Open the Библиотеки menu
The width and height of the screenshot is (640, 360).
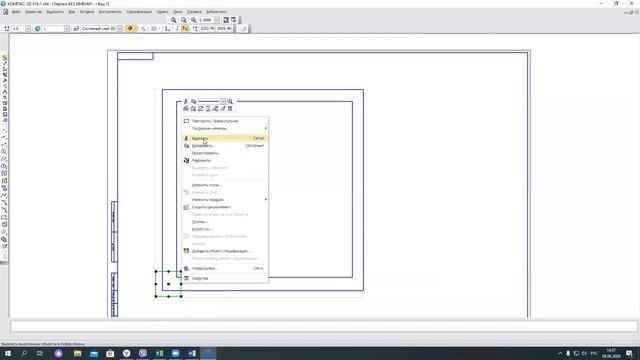click(x=216, y=12)
